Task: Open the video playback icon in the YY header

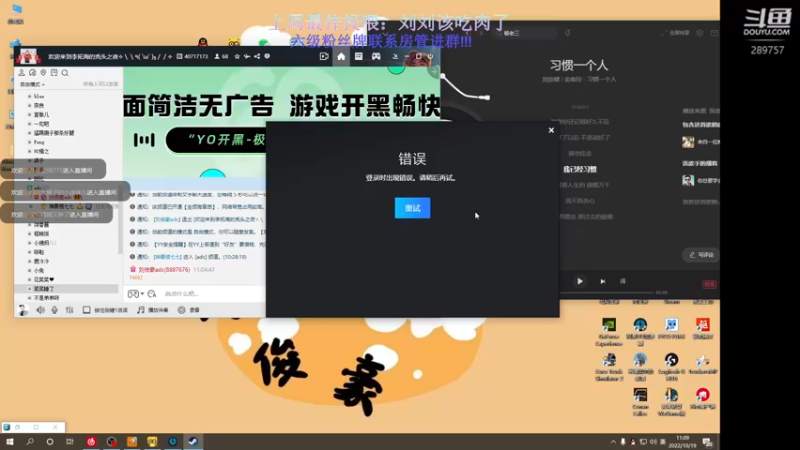Action: (324, 57)
